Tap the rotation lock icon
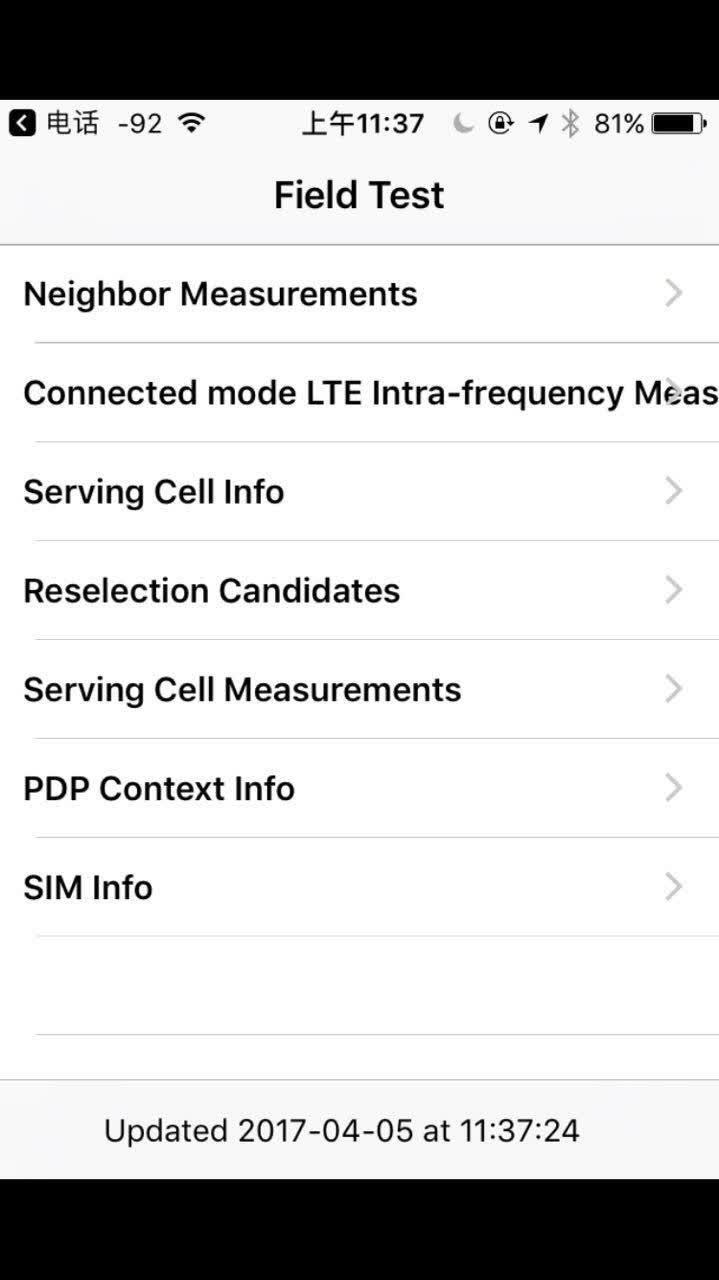 [500, 123]
